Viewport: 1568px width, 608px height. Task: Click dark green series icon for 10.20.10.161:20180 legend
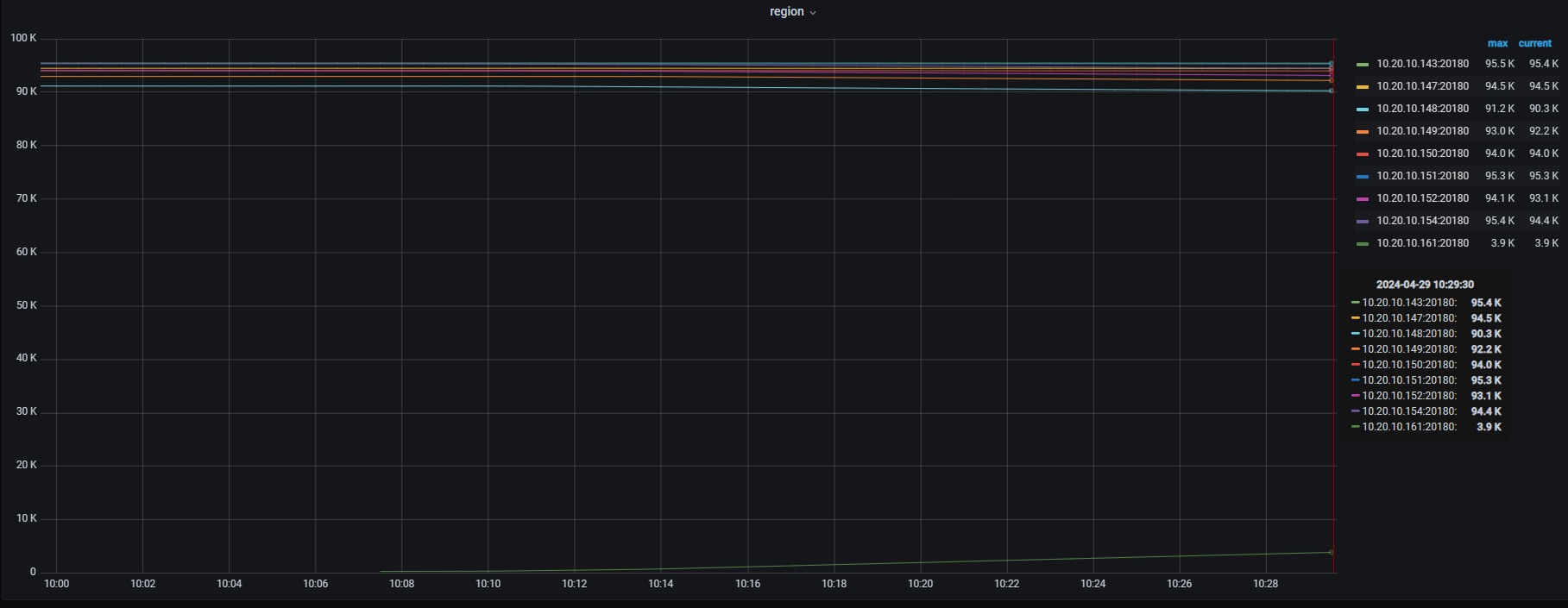pos(1363,244)
